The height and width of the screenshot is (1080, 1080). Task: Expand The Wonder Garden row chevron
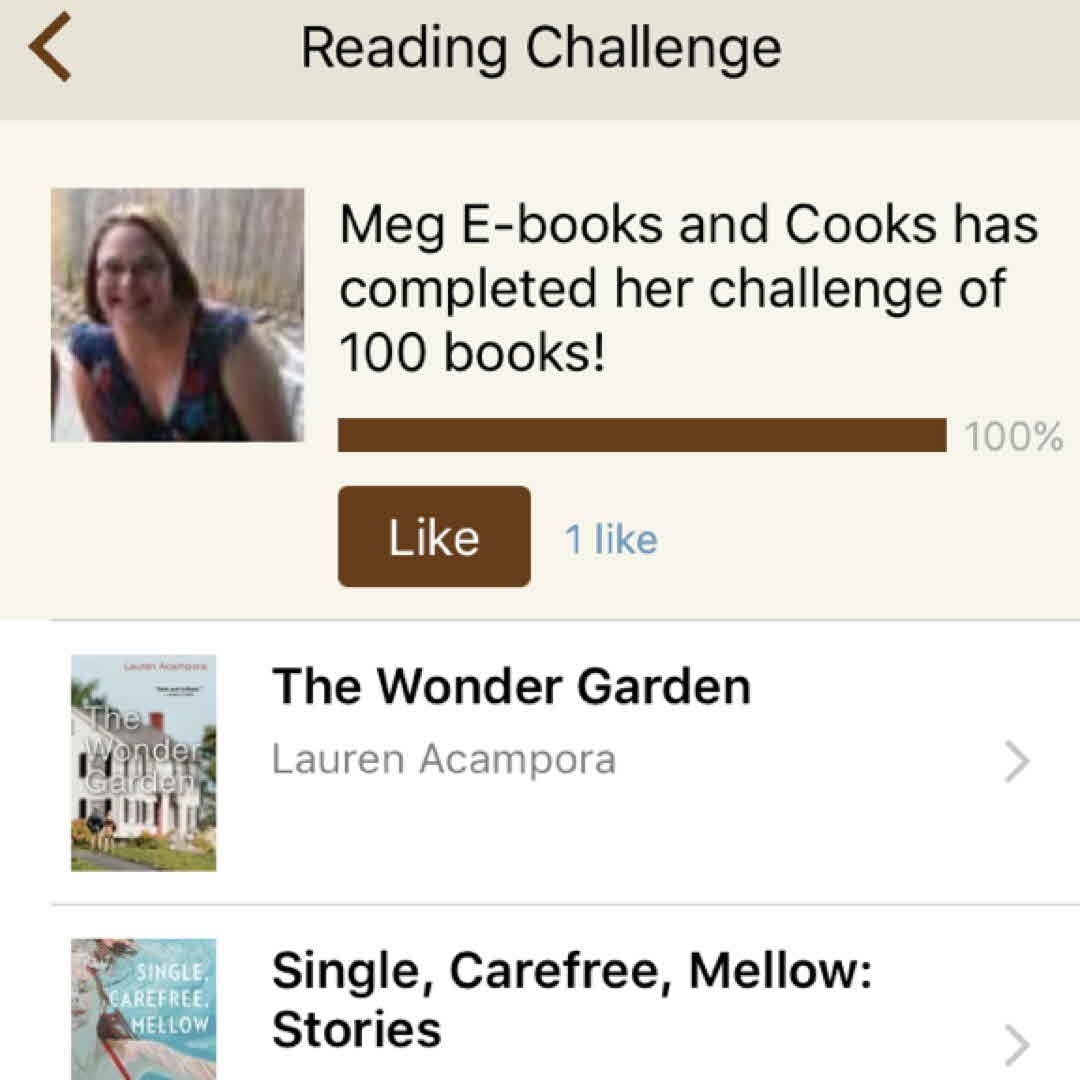point(1016,763)
